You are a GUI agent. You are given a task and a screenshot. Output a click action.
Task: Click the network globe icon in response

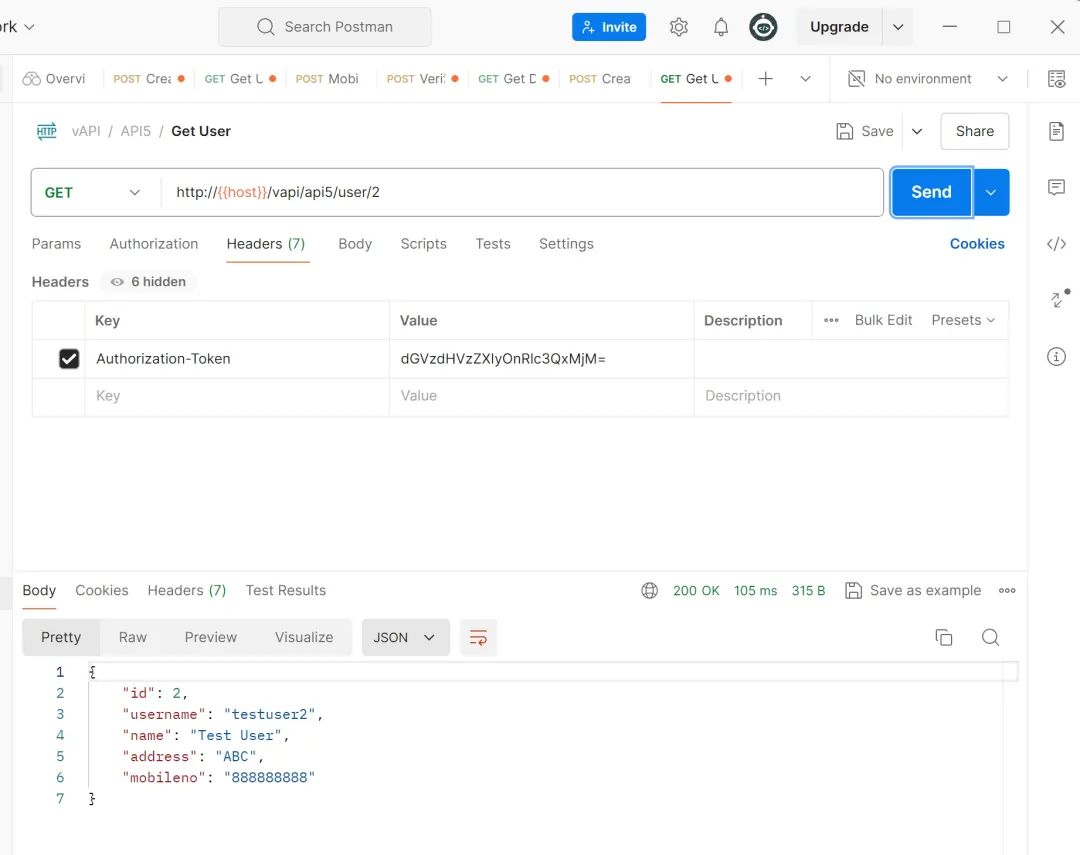[x=650, y=590]
